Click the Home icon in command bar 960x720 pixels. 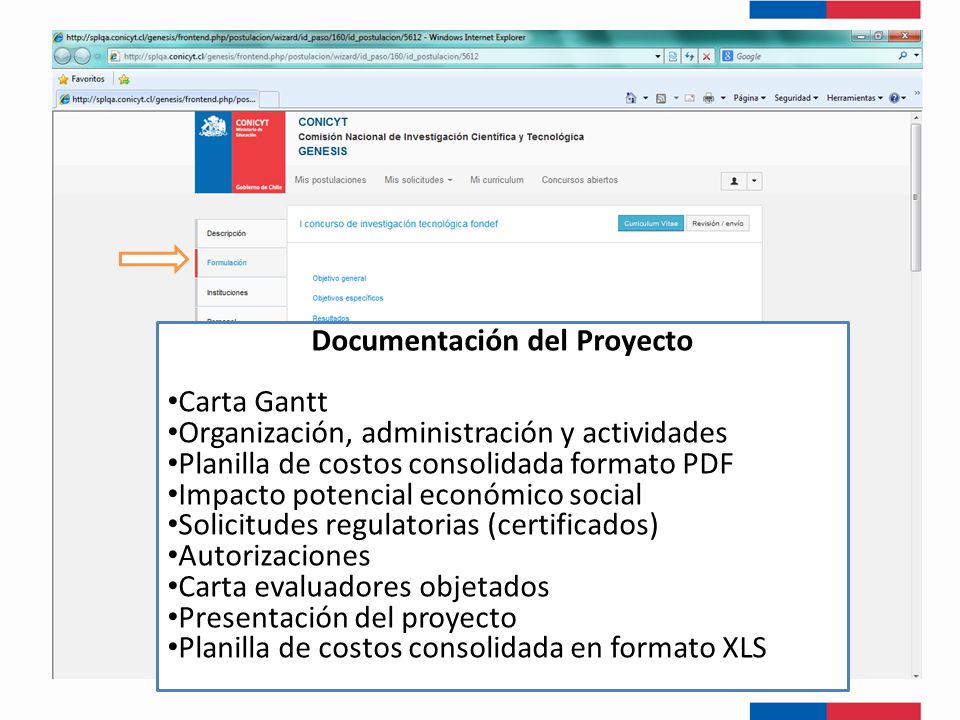(631, 98)
